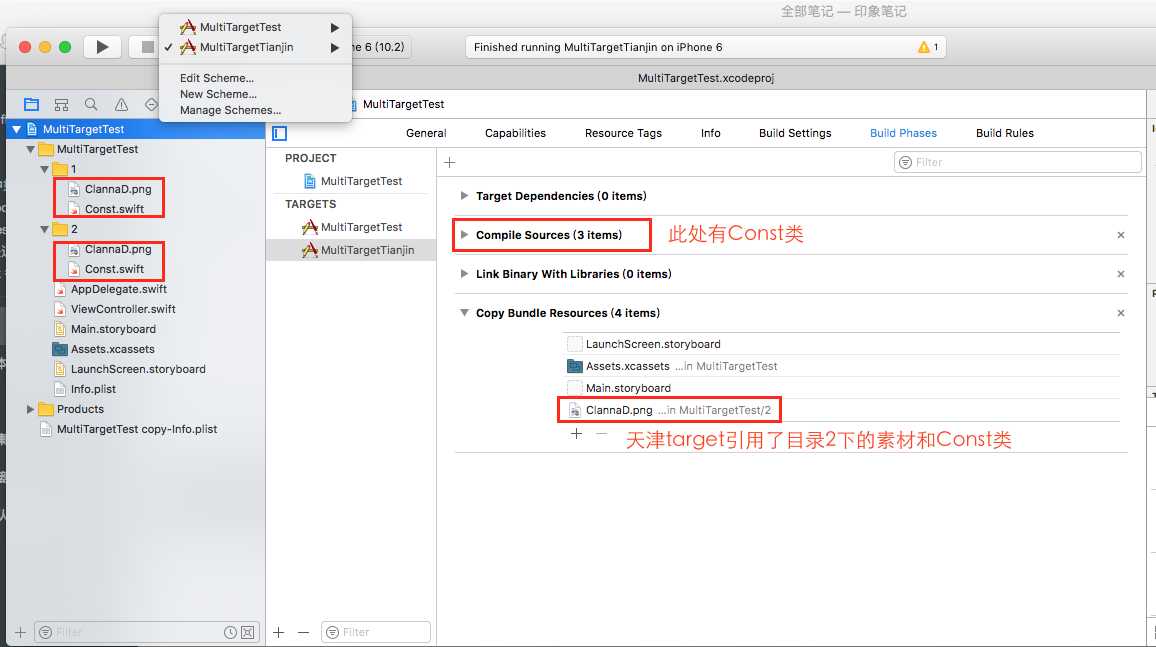Image resolution: width=1156 pixels, height=647 pixels.
Task: Switch to the Build Phases tab
Action: [x=903, y=133]
